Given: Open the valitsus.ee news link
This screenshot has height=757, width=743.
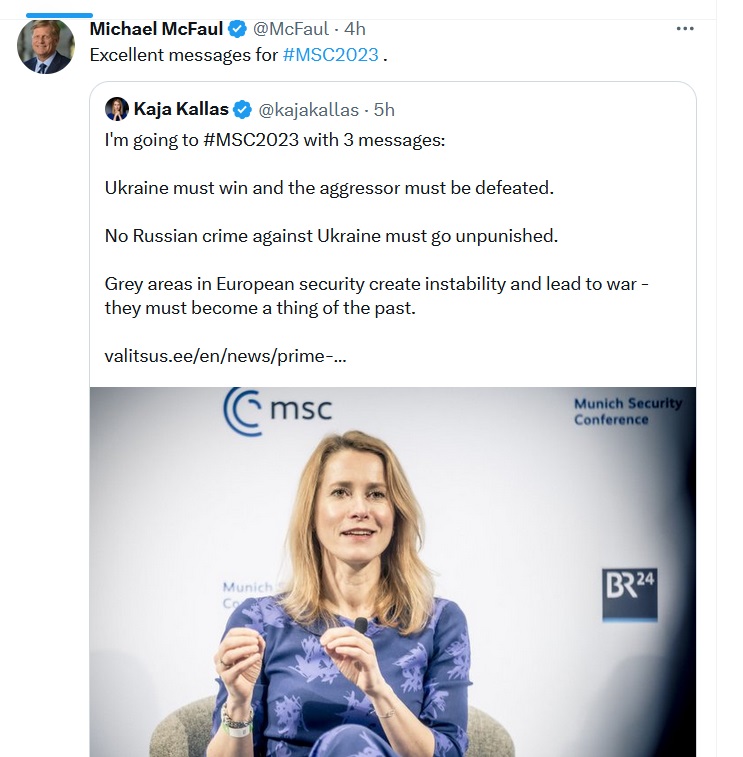Looking at the screenshot, I should [225, 355].
